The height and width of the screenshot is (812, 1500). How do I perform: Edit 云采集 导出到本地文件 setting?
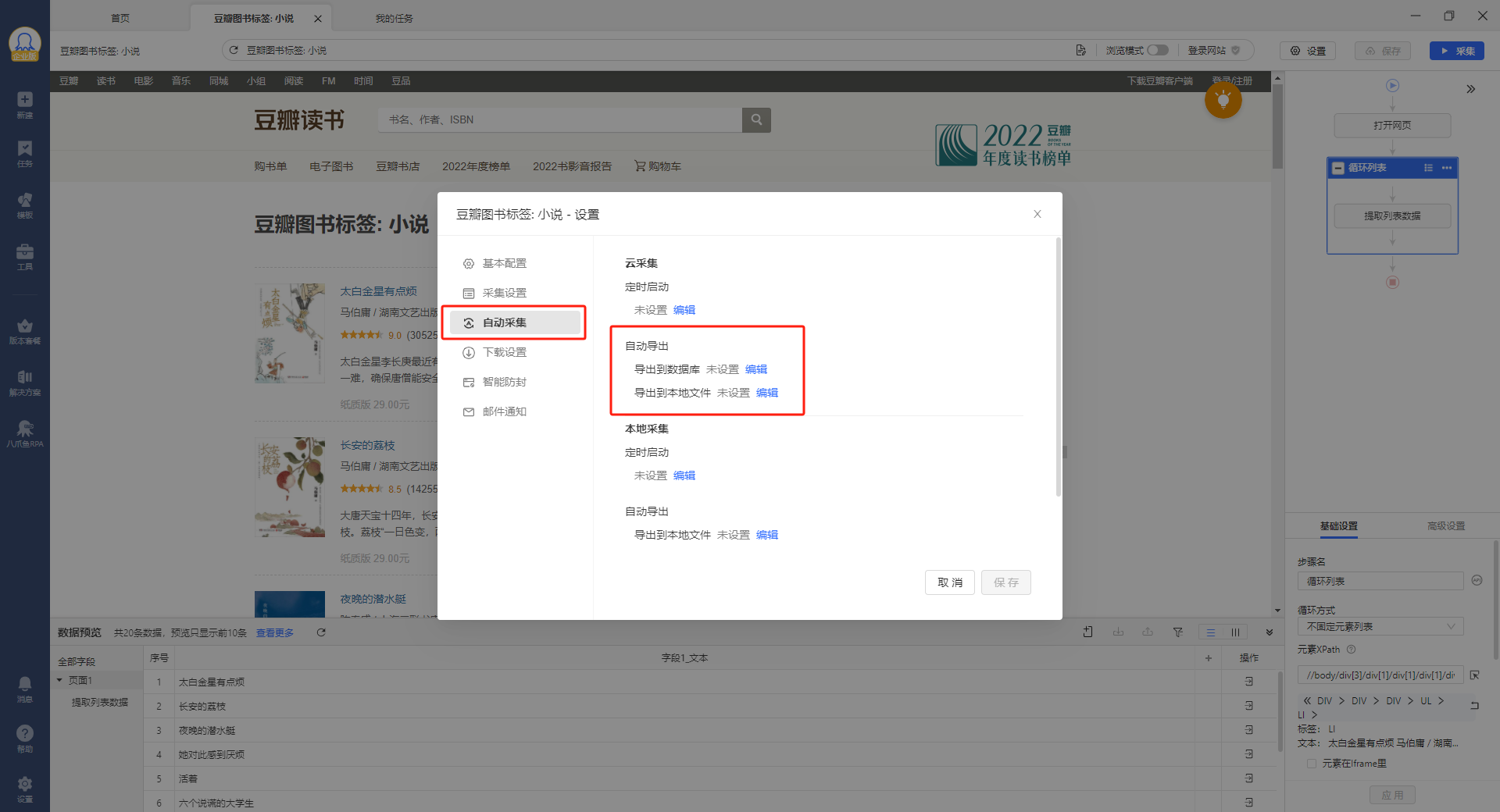point(767,393)
